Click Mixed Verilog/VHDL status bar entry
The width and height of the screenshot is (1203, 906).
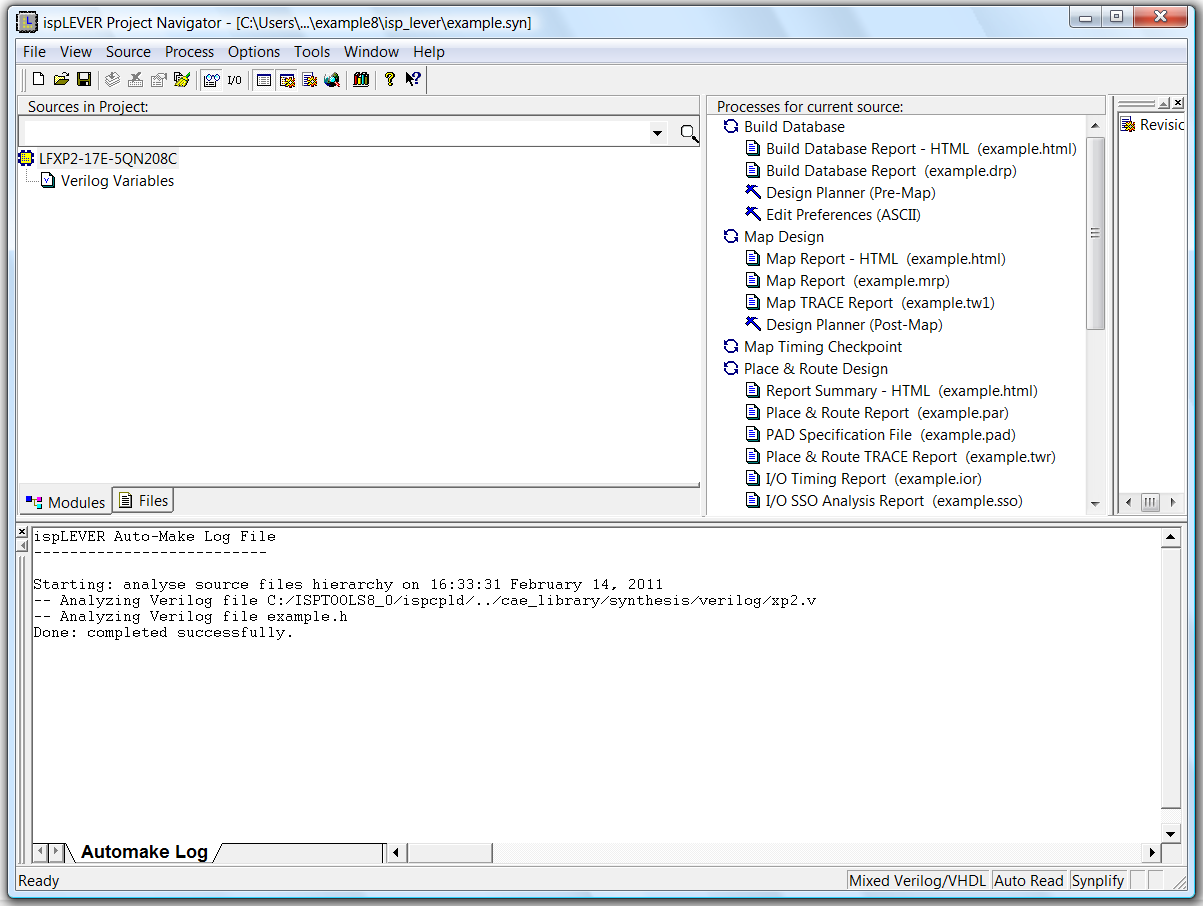click(917, 881)
